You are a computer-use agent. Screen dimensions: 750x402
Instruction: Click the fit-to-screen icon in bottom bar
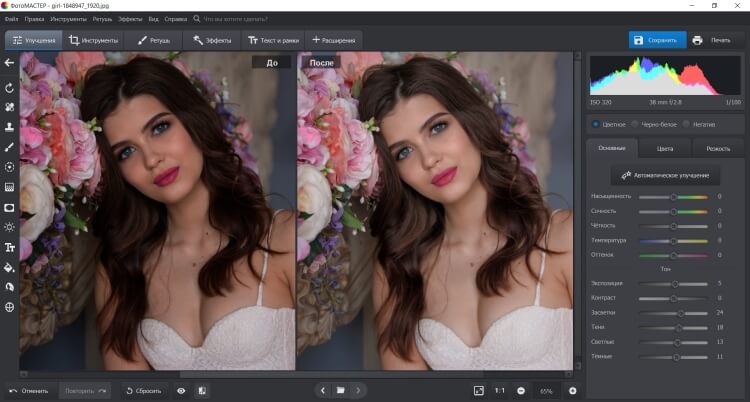[x=478, y=390]
